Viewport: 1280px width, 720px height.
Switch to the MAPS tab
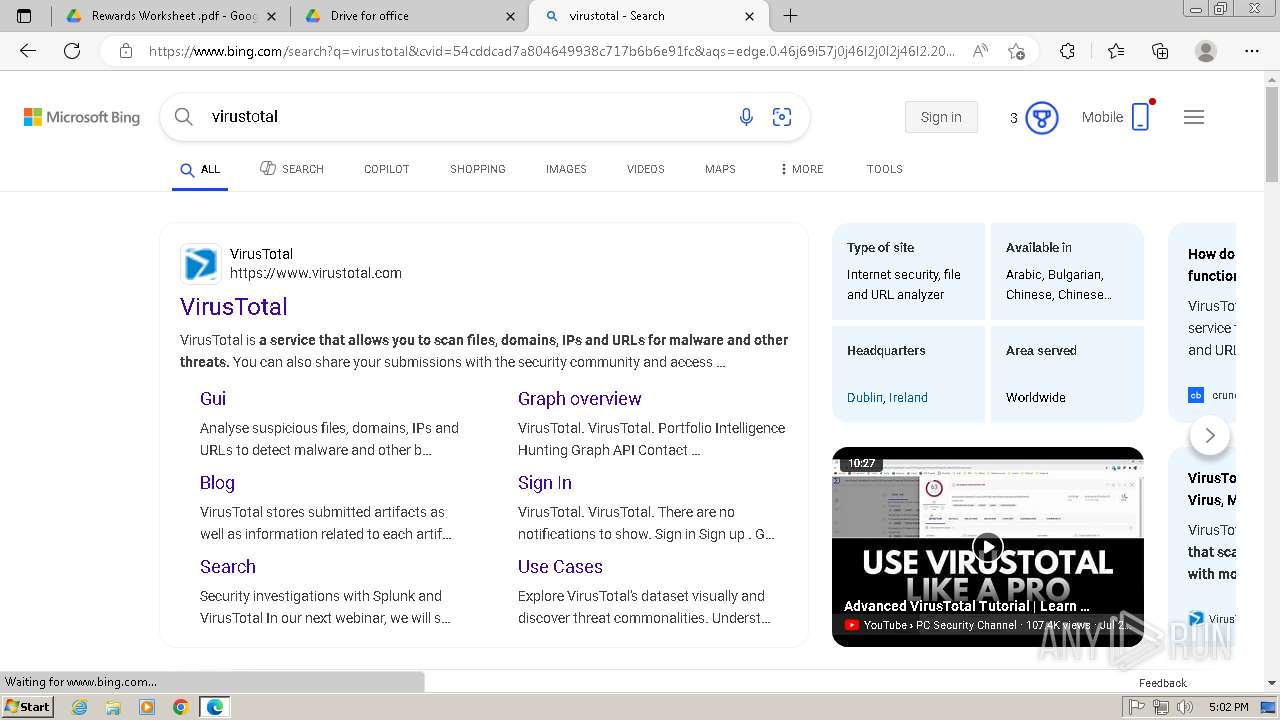720,169
